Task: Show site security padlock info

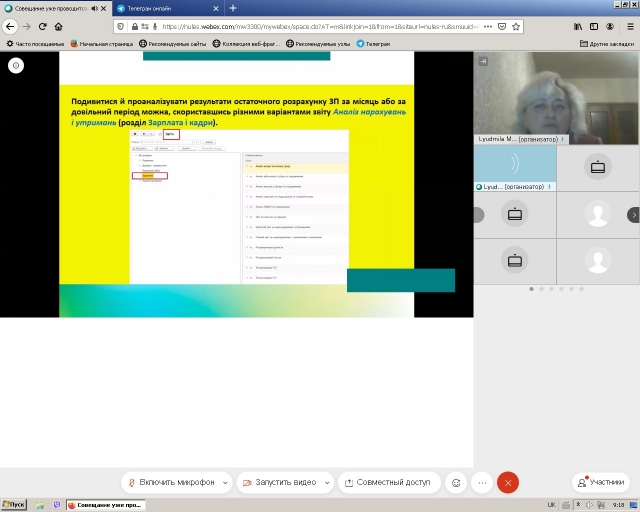Action: click(135, 27)
